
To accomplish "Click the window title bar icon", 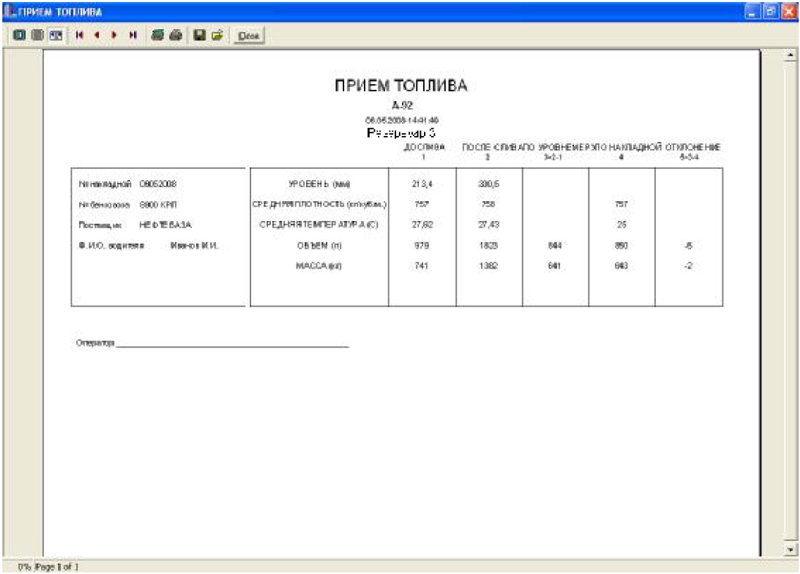I will click(x=10, y=11).
